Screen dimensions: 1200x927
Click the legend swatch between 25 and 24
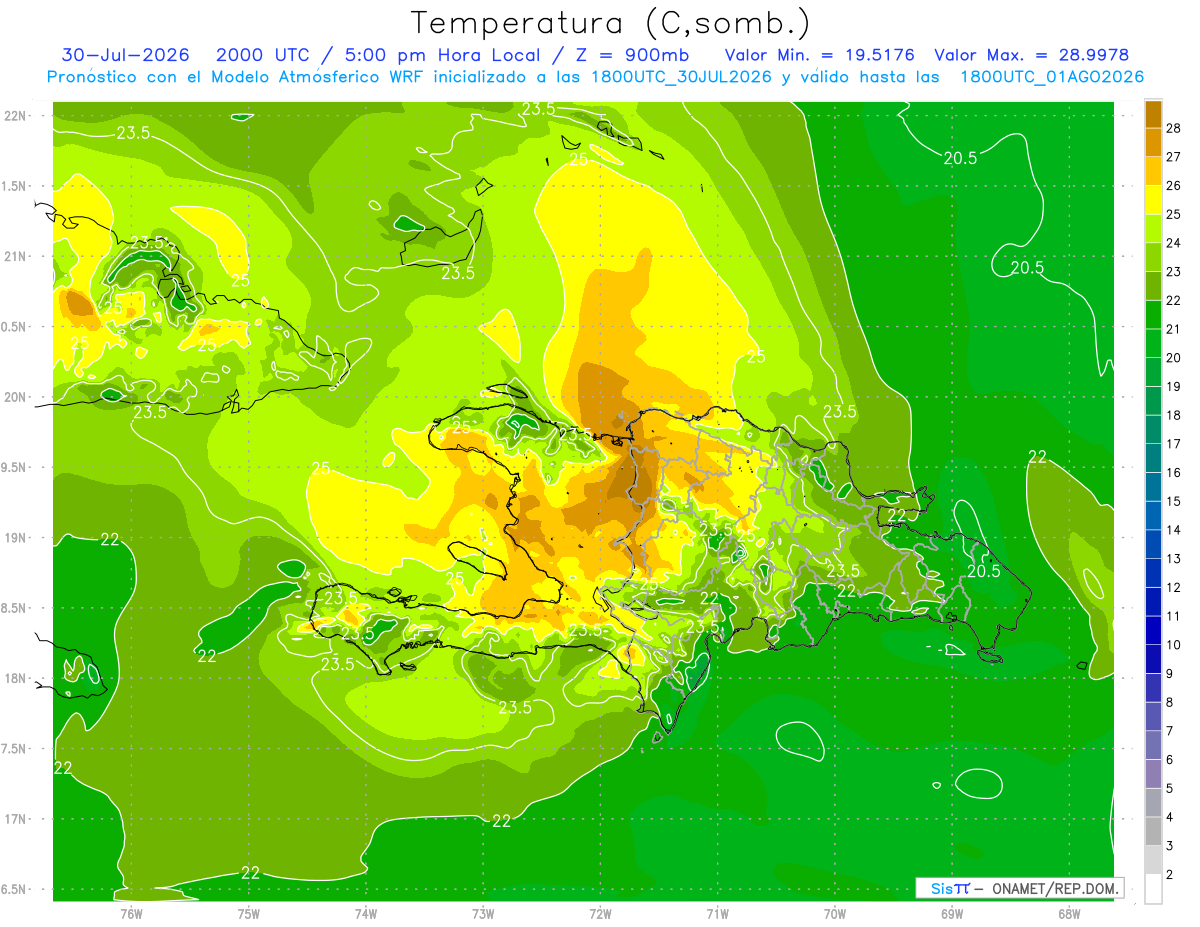[x=1153, y=228]
